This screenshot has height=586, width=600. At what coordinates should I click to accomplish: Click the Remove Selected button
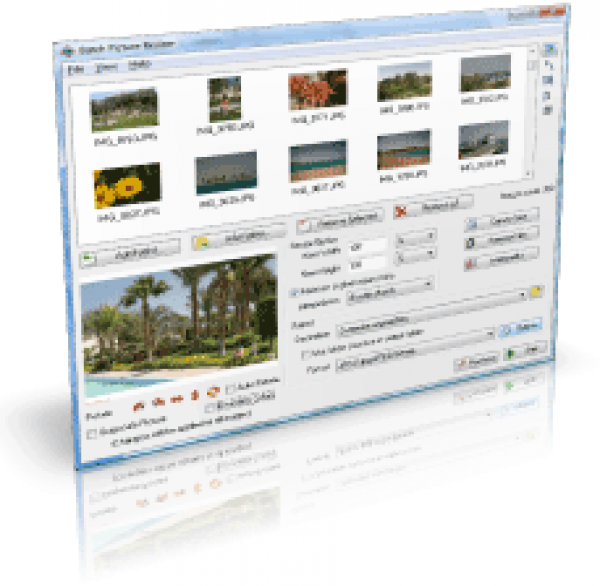click(x=340, y=221)
